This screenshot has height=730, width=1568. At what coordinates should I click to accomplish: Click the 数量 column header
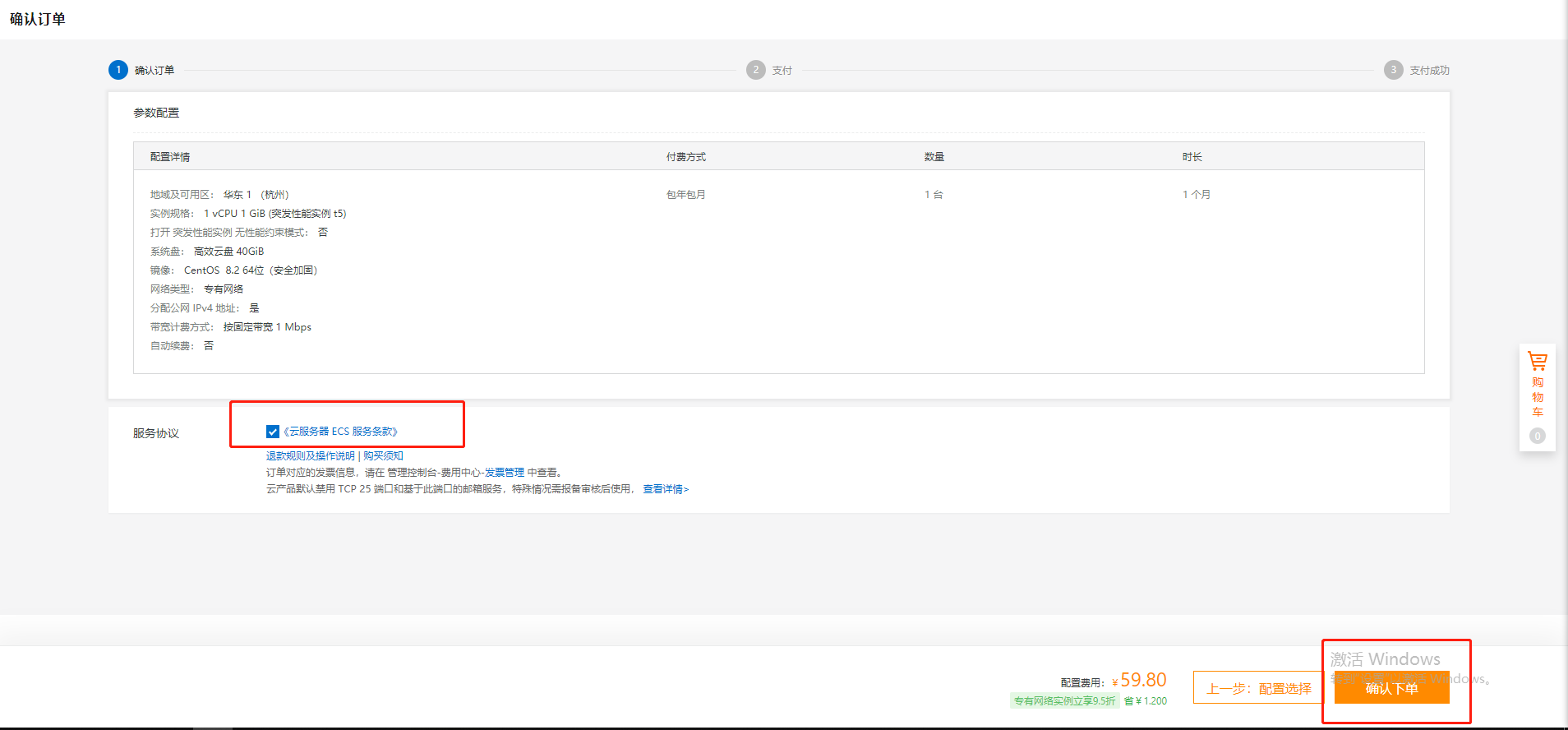[x=934, y=157]
